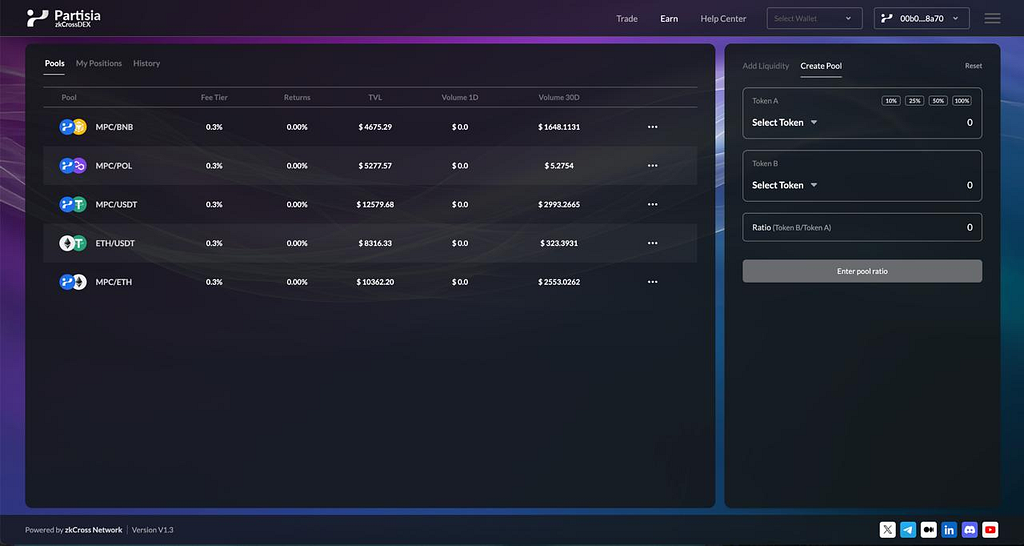Image resolution: width=1024 pixels, height=546 pixels.
Task: Click TVL value $ 12579.68
Action: tap(375, 204)
